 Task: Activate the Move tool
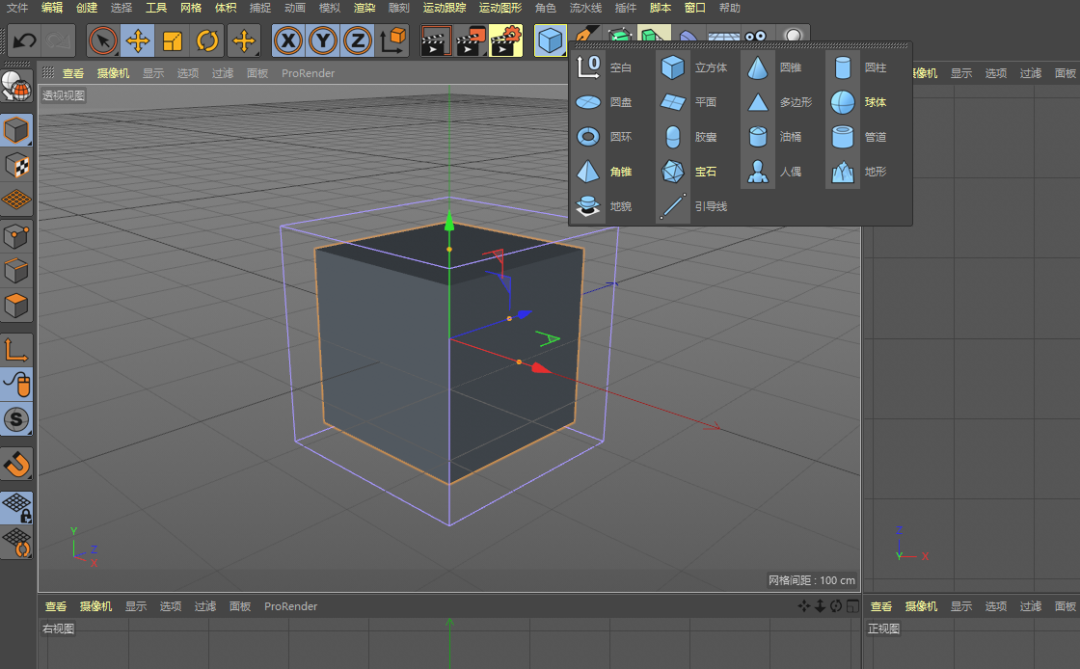[x=138, y=41]
